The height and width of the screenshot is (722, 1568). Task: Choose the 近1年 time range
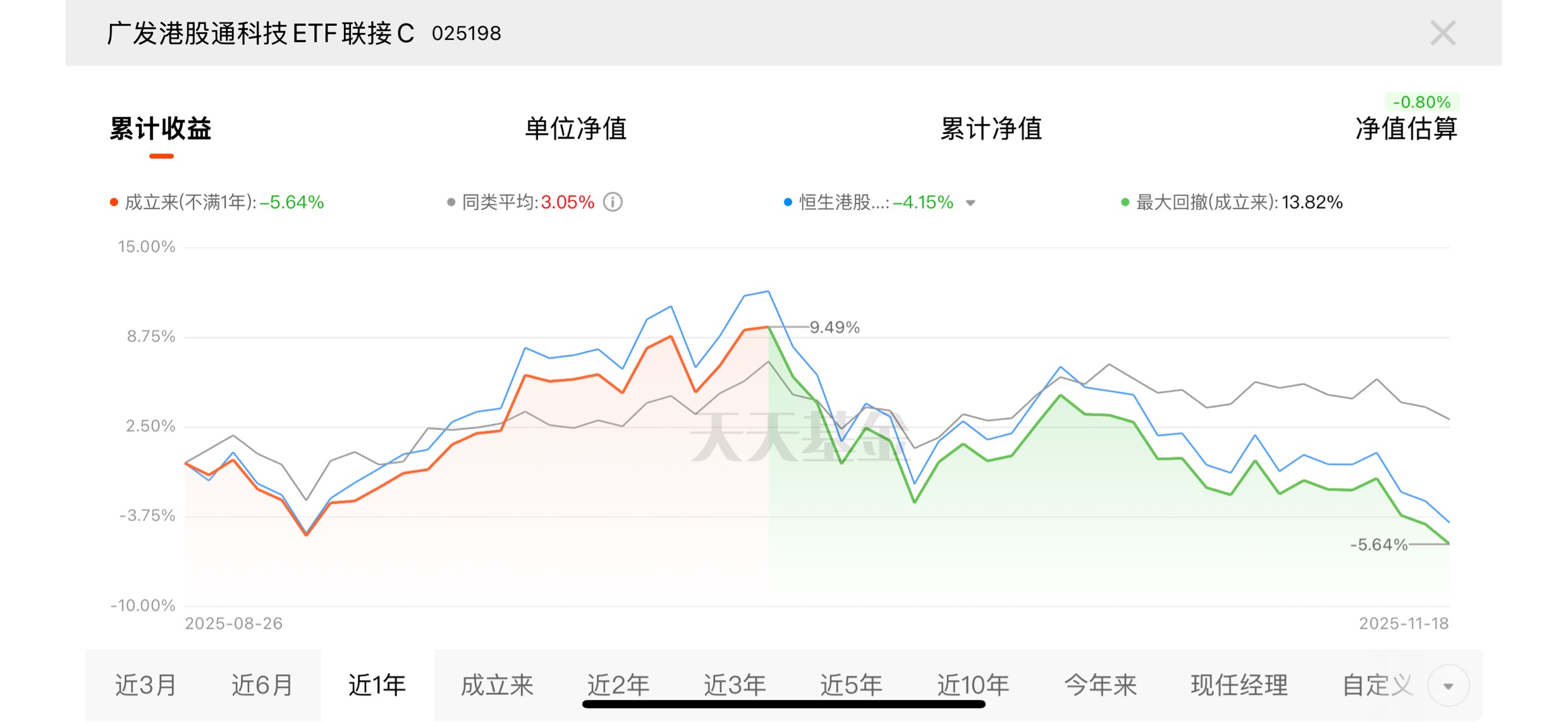[377, 685]
